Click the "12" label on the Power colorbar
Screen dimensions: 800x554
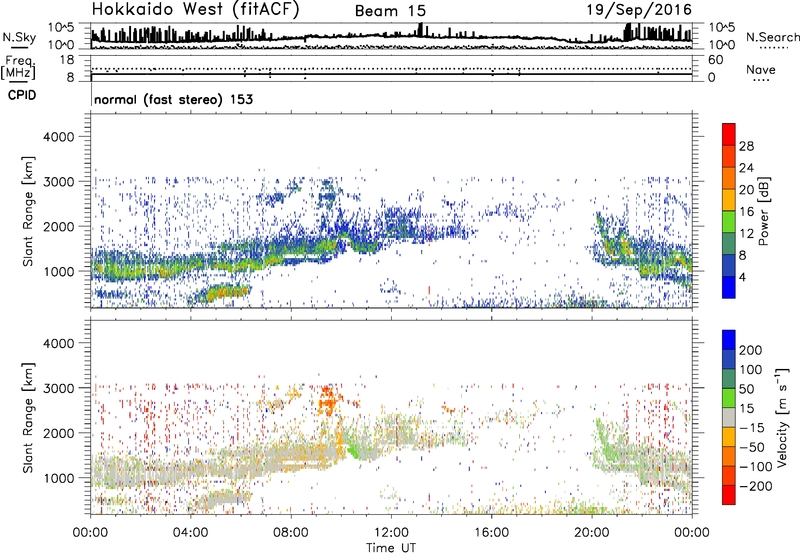[746, 234]
